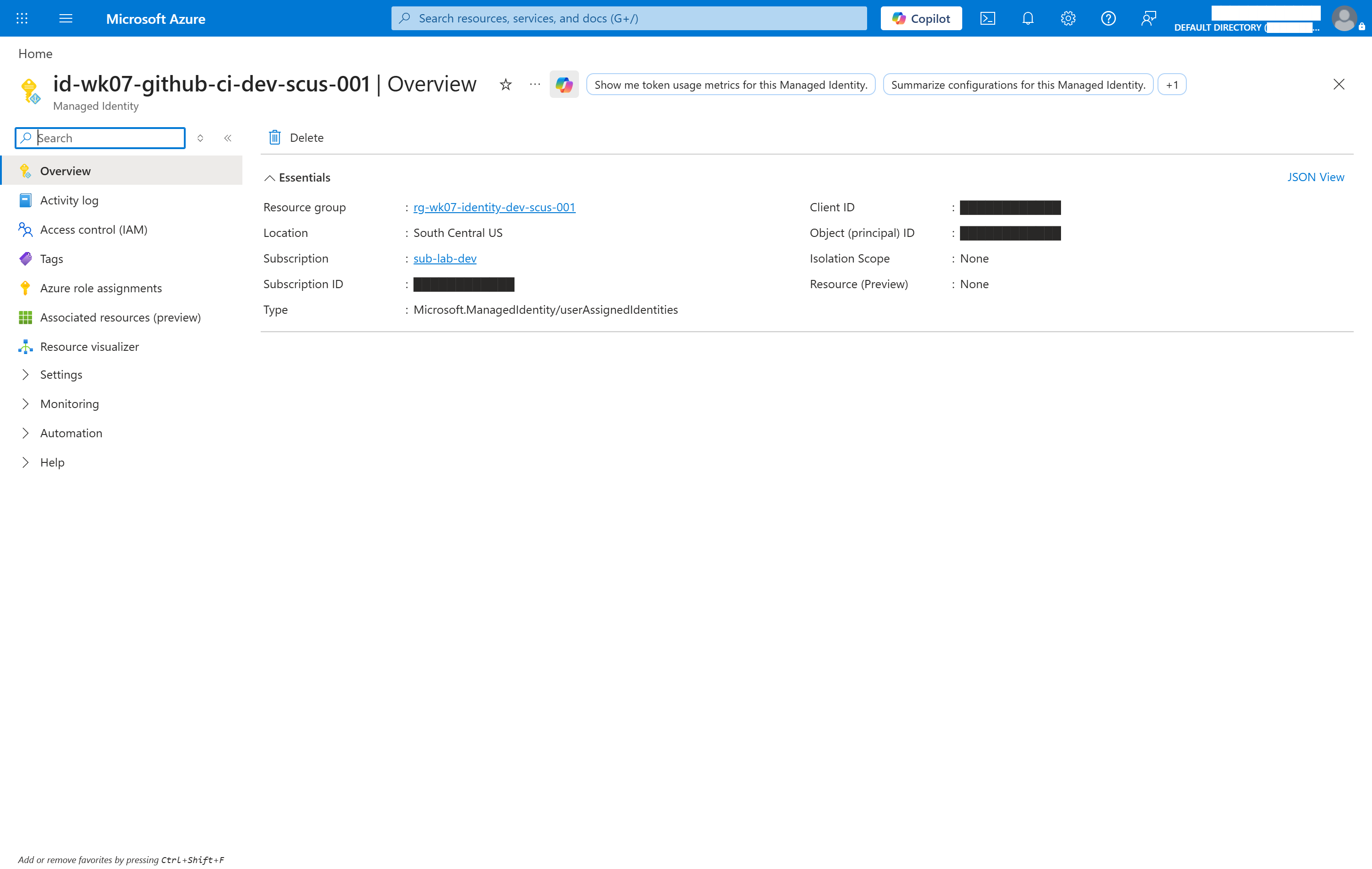Screen dimensions: 1372x869
Task: Open the feedback icon in the header
Action: tap(1148, 18)
